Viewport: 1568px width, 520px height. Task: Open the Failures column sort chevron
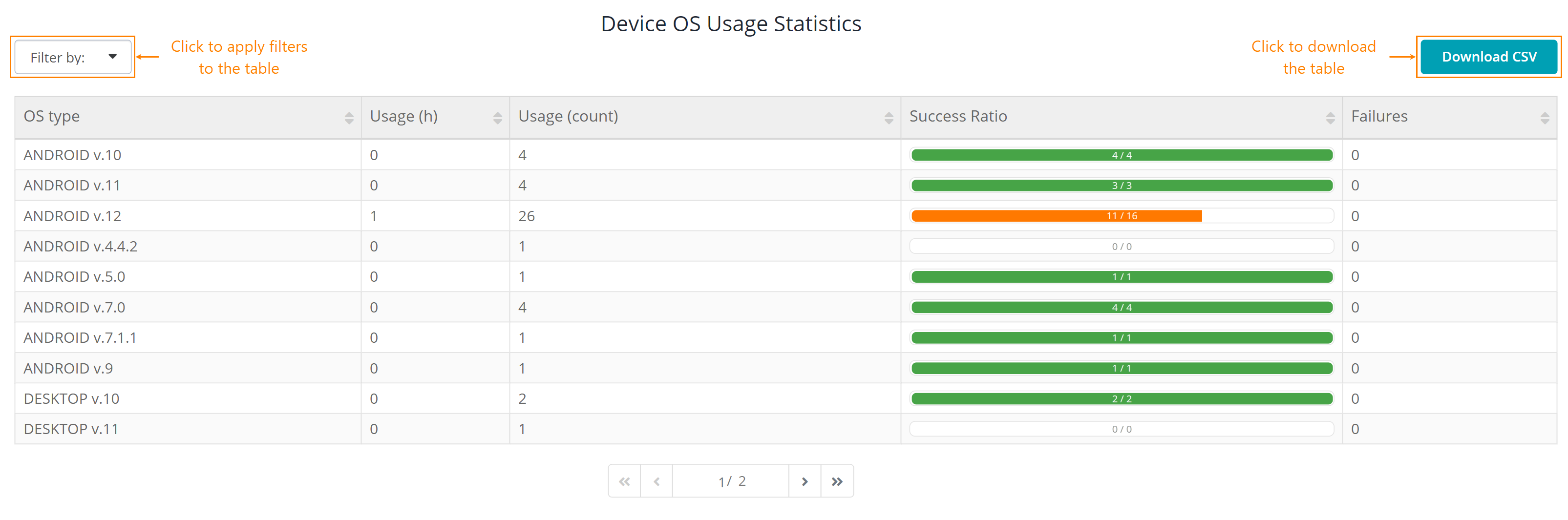tap(1545, 116)
